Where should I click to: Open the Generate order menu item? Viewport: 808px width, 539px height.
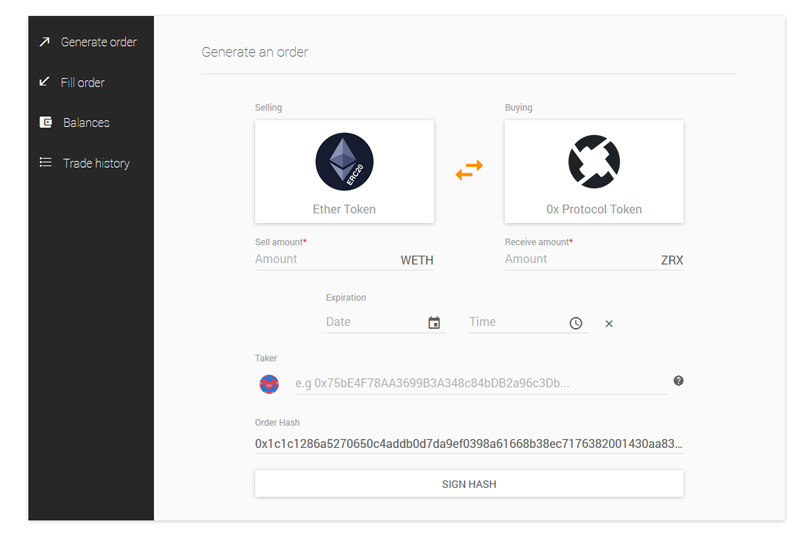coord(91,42)
